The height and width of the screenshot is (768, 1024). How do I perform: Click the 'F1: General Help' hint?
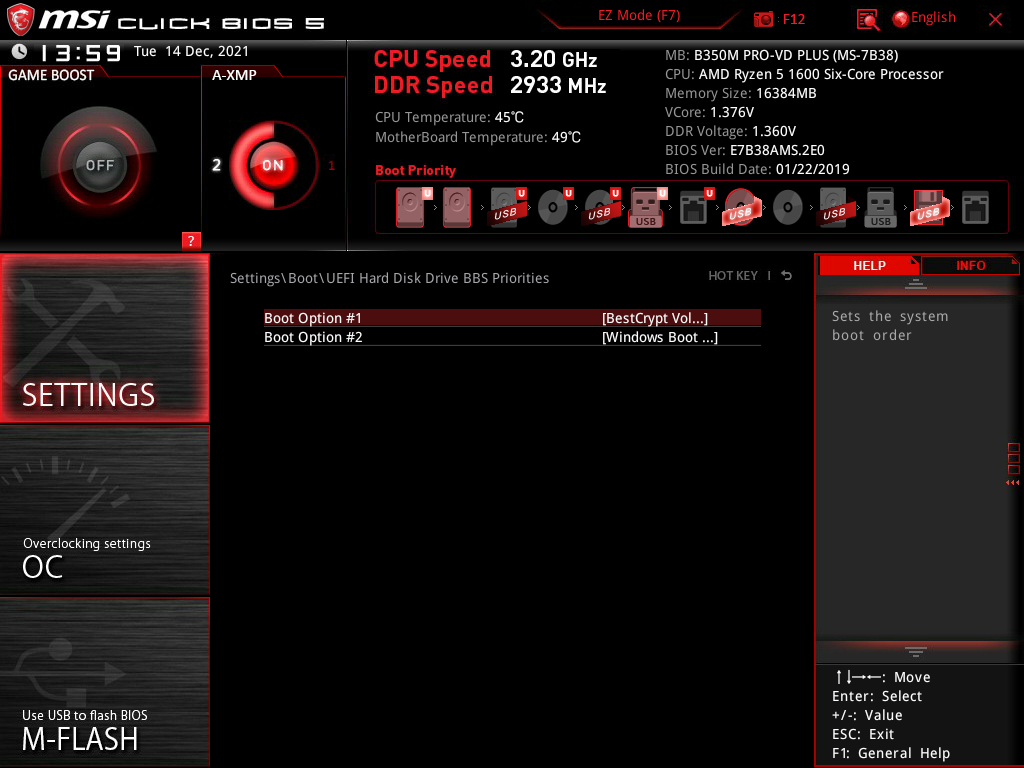(891, 753)
